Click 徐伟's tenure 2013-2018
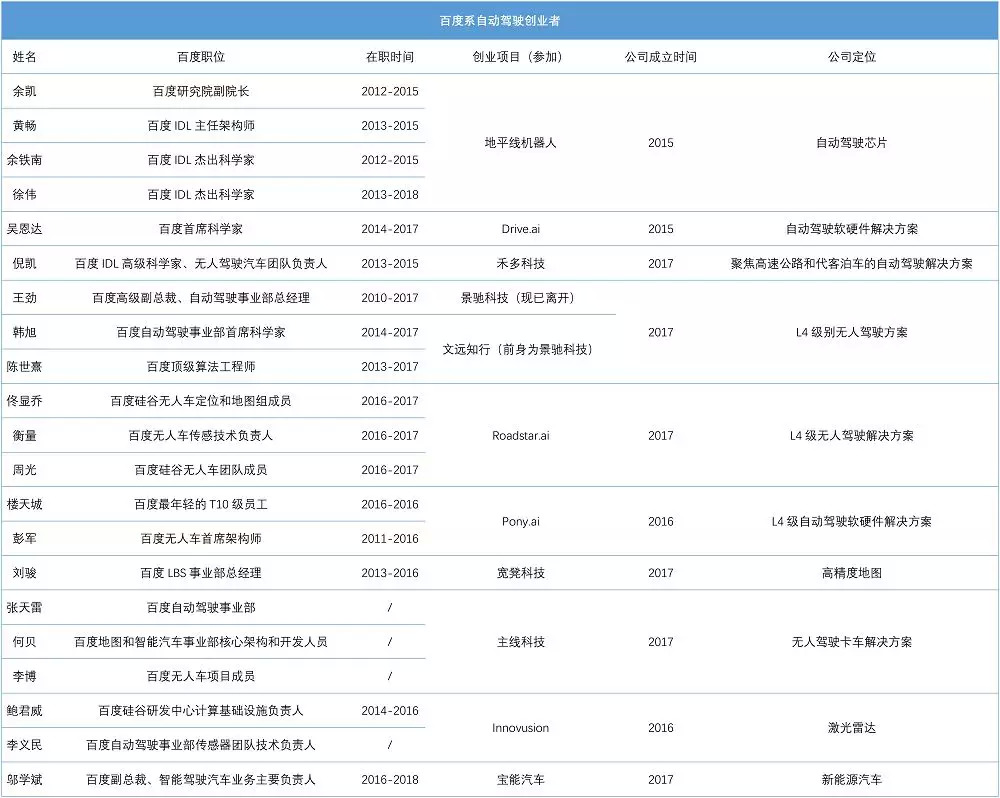 (390, 195)
